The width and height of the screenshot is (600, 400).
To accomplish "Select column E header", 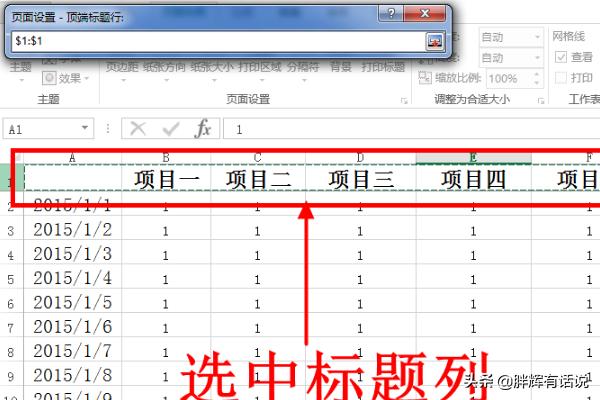I will [x=474, y=158].
